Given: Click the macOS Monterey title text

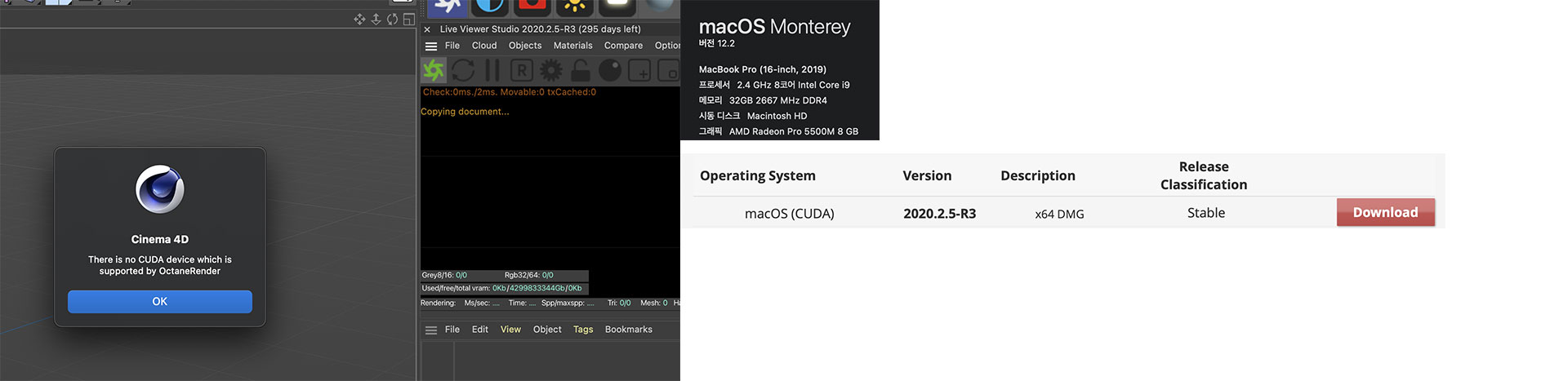Looking at the screenshot, I should coord(774,27).
